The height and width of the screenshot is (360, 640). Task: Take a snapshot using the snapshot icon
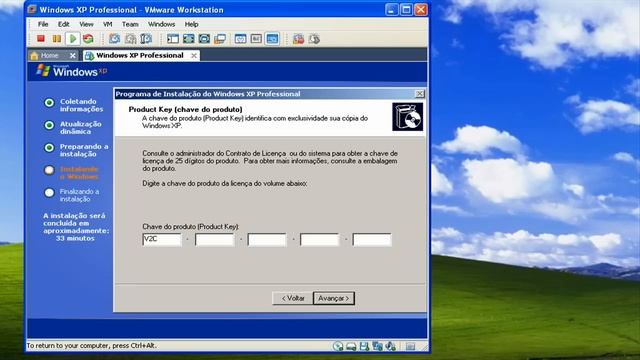tap(115, 39)
